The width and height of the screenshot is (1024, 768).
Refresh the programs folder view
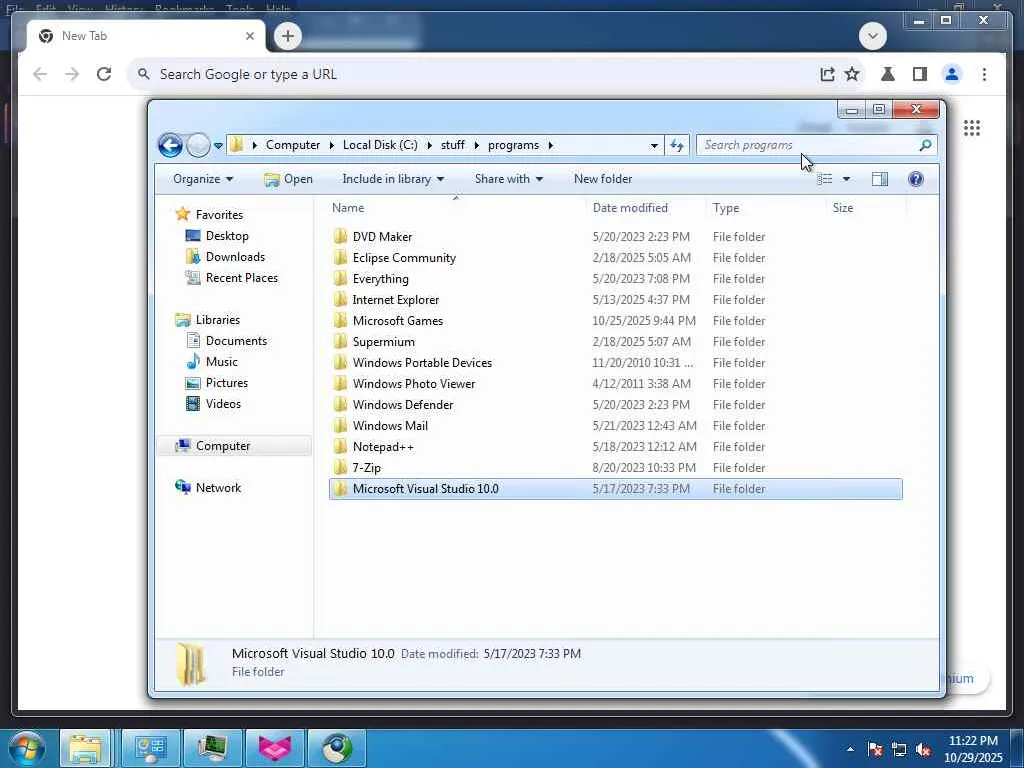pyautogui.click(x=677, y=145)
